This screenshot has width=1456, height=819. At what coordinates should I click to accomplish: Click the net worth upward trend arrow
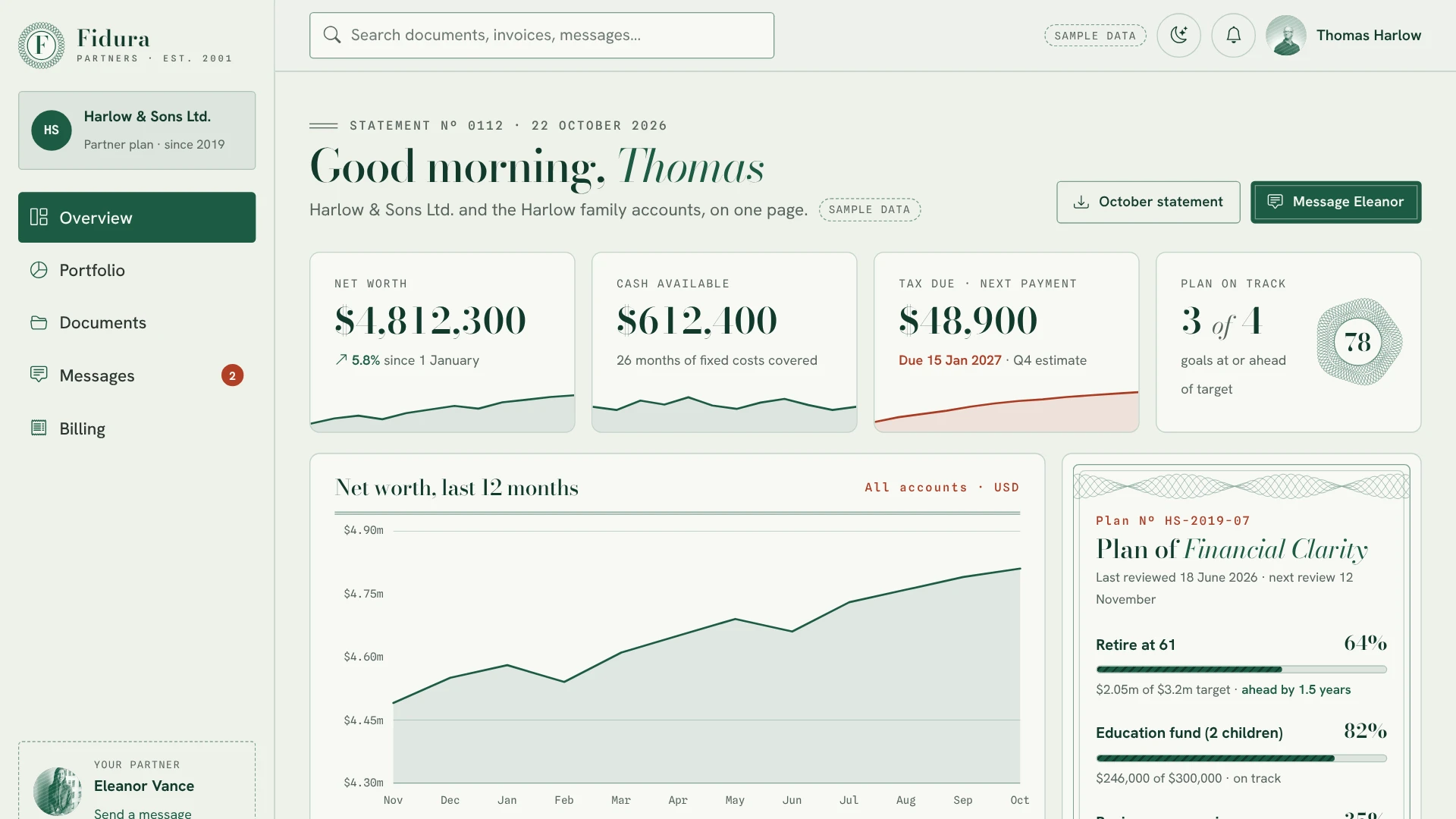341,360
